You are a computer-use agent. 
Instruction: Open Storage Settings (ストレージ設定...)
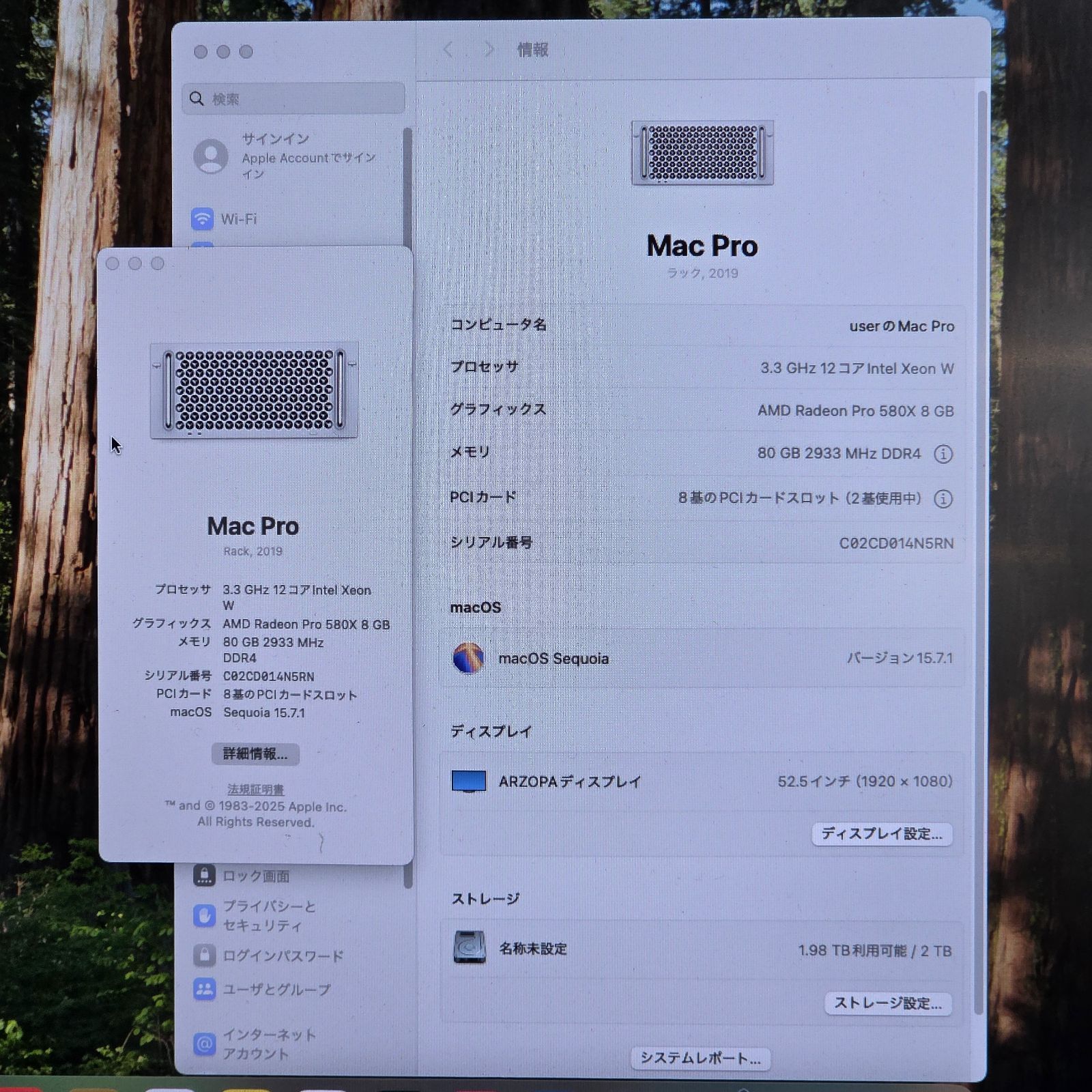click(887, 1003)
